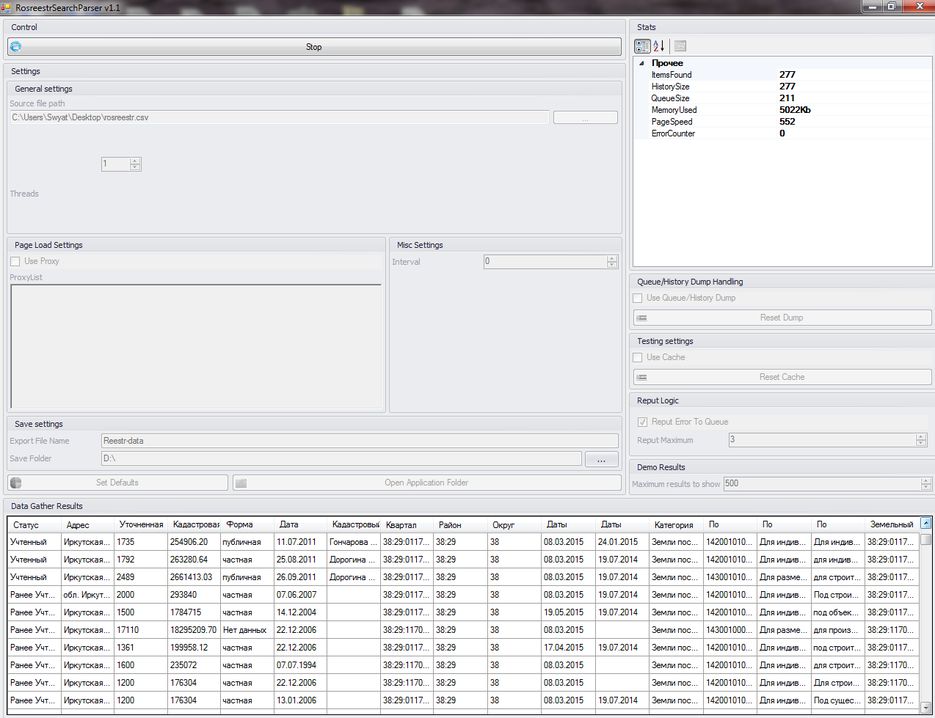Select cell with value 17110

point(141,630)
